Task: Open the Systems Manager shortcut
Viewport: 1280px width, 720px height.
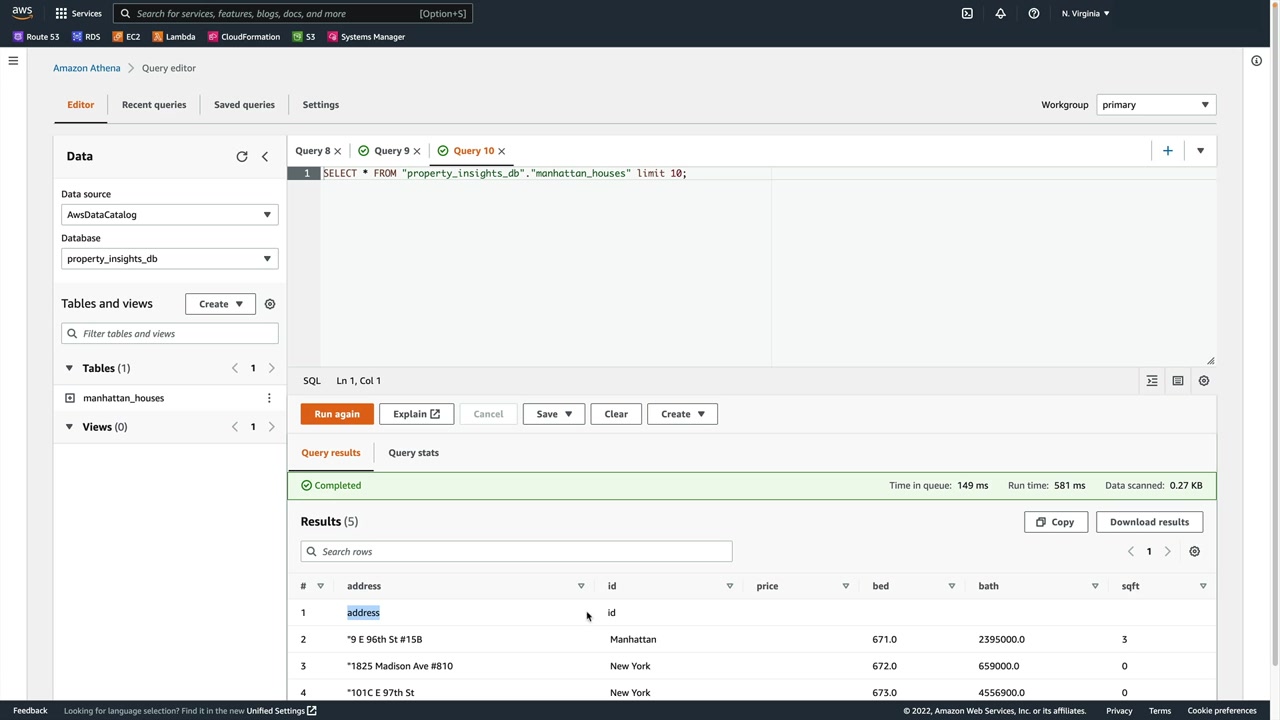Action: (366, 37)
